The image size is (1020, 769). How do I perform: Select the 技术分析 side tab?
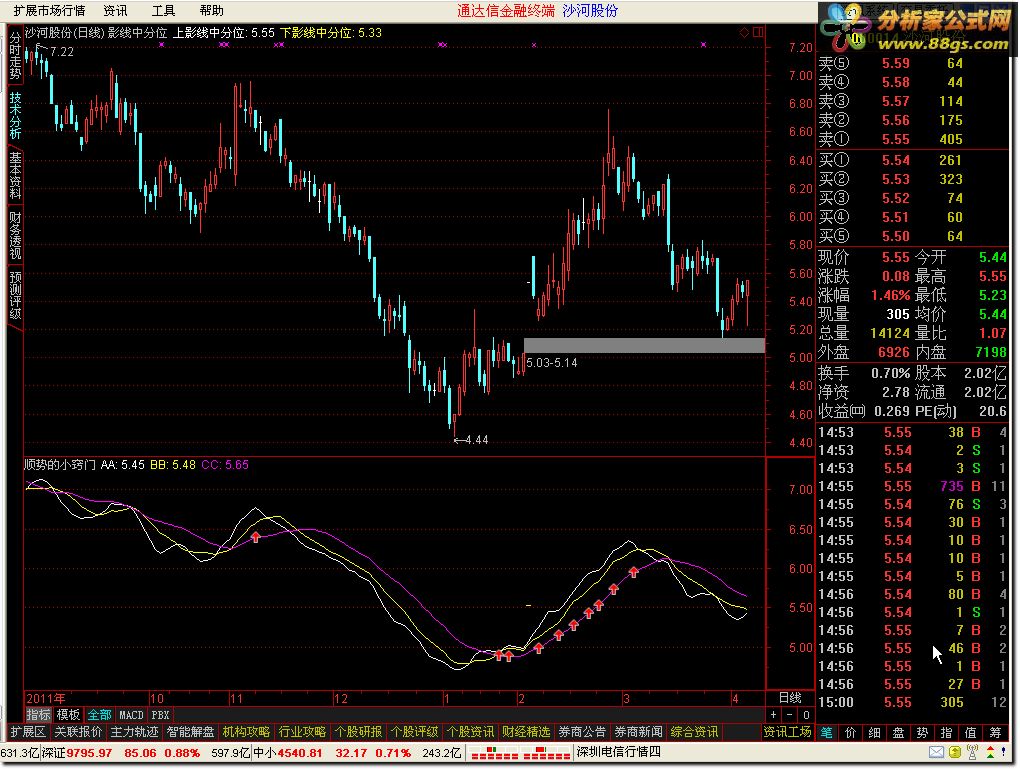[15, 115]
